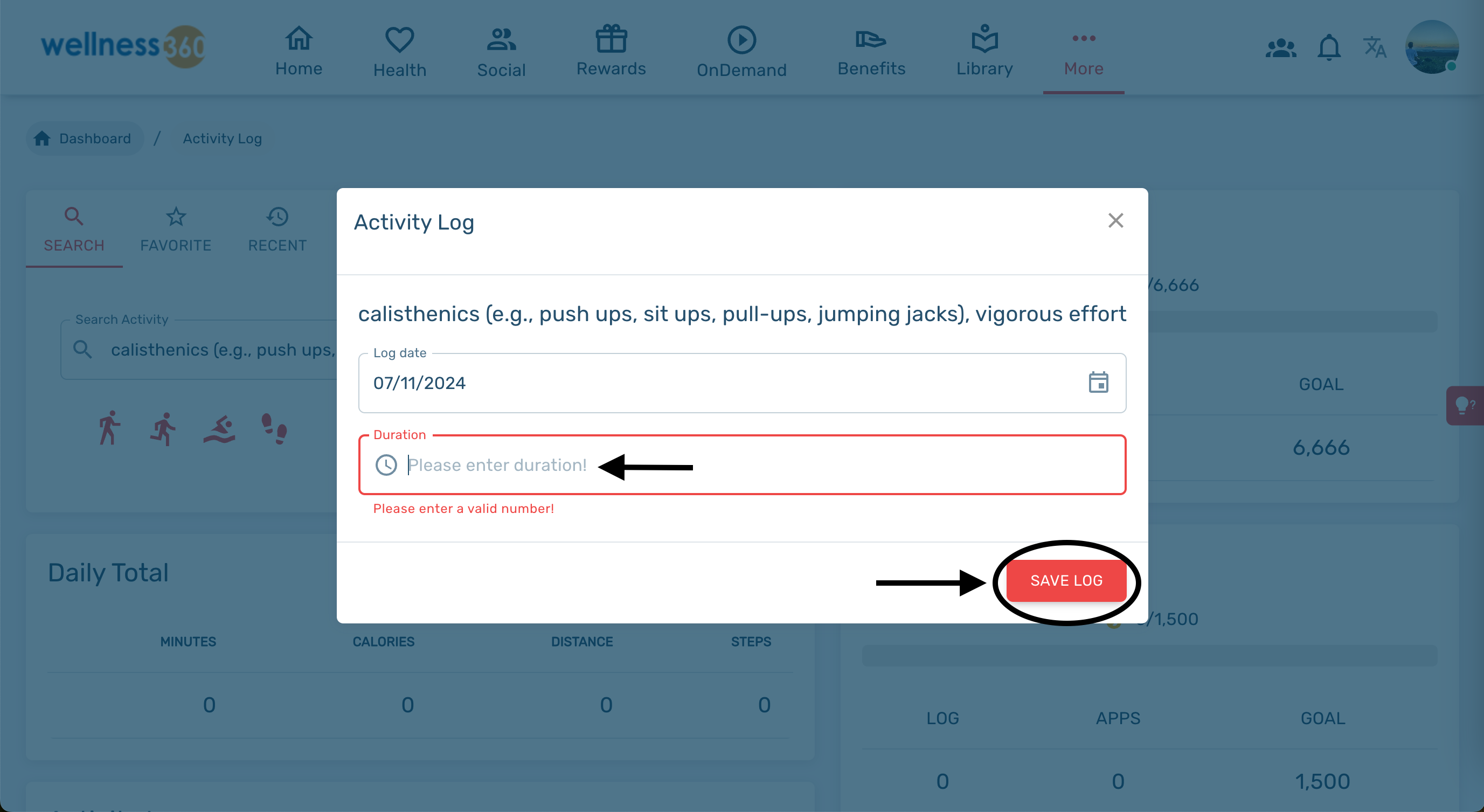Open the community group icon
Image resolution: width=1484 pixels, height=812 pixels.
1281,48
